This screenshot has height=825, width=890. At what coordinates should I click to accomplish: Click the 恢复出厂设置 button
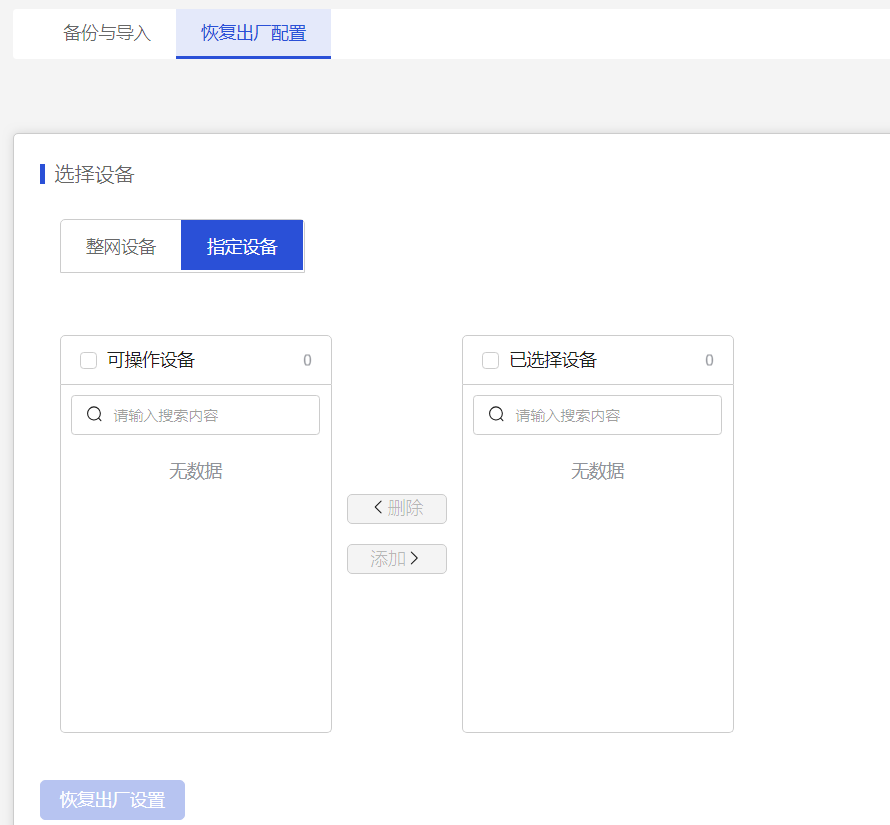point(112,800)
